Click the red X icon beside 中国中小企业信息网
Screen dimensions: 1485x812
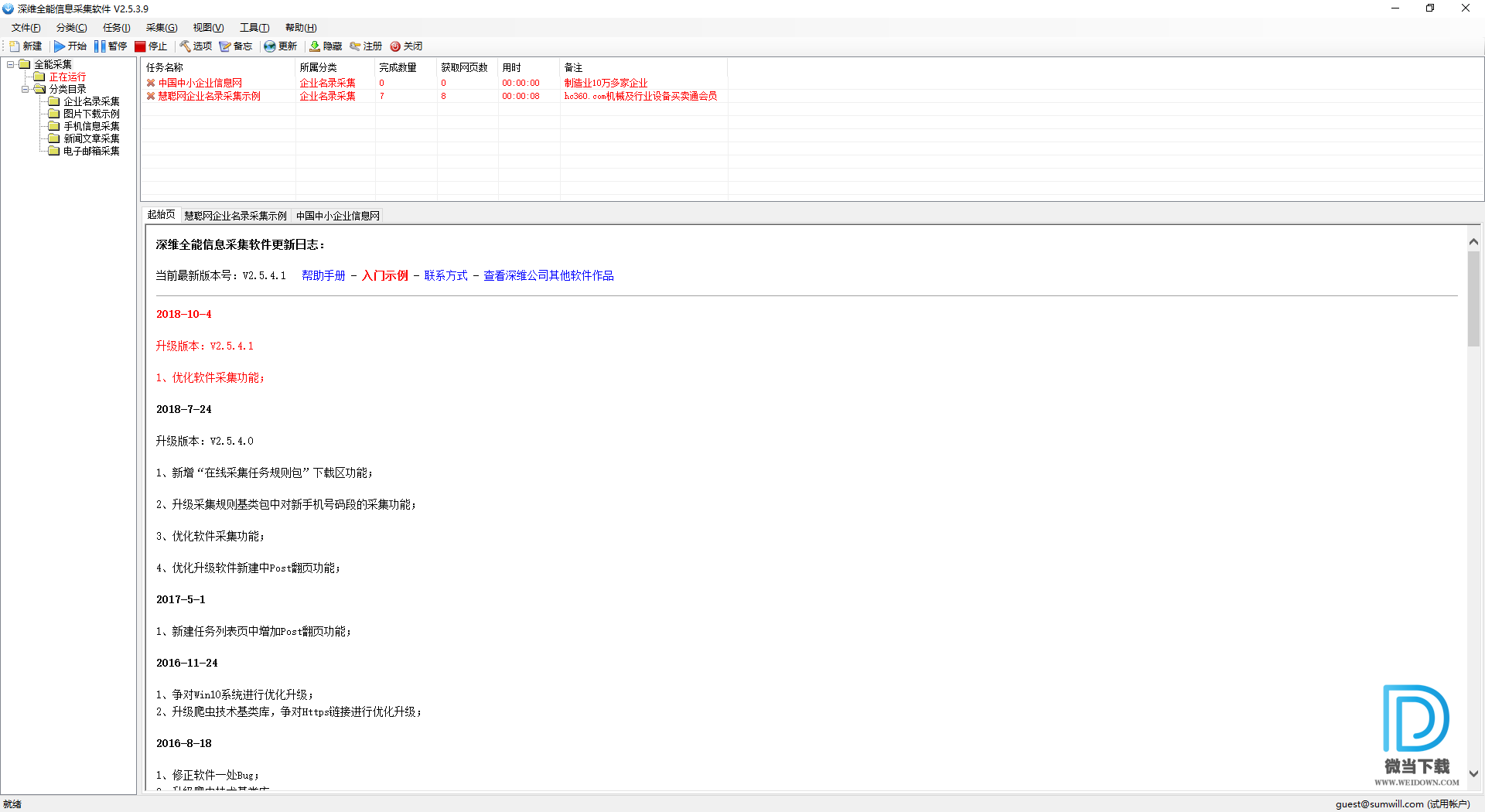[x=151, y=83]
